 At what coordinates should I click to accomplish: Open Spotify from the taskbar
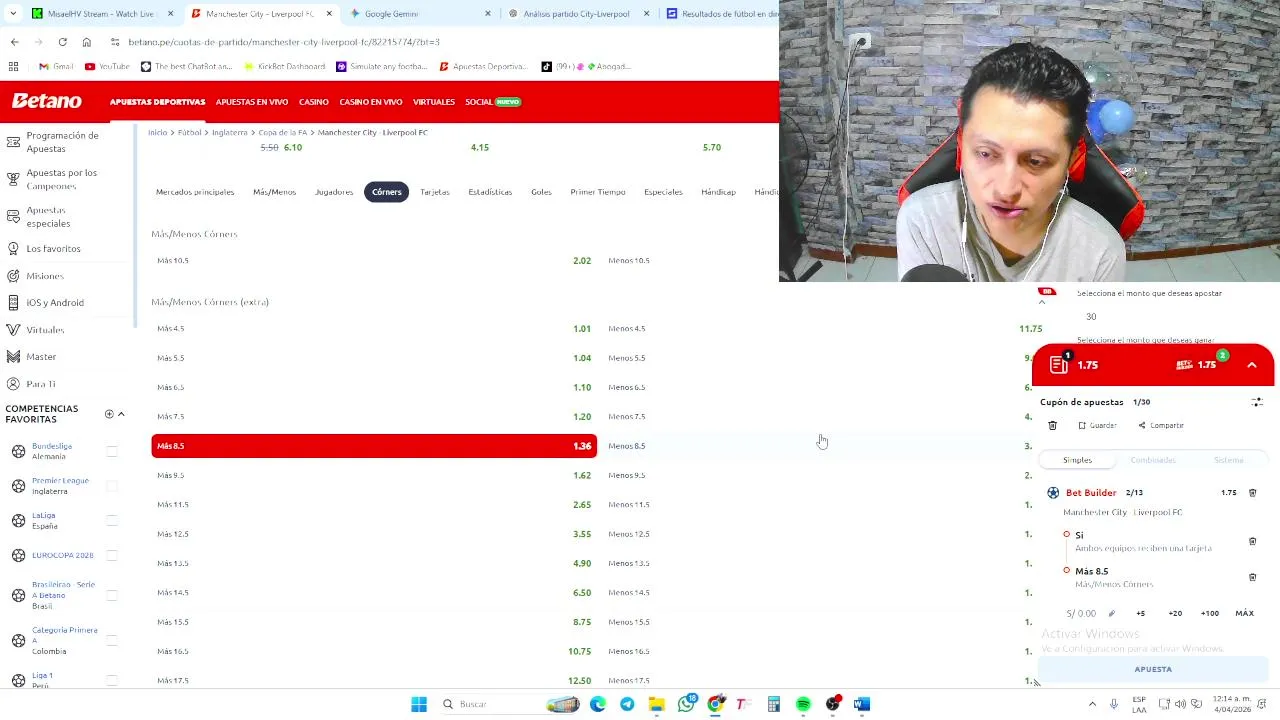803,704
